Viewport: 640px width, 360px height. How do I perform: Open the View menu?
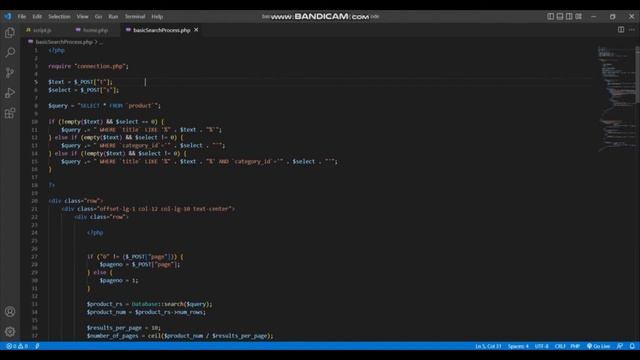(x=82, y=17)
